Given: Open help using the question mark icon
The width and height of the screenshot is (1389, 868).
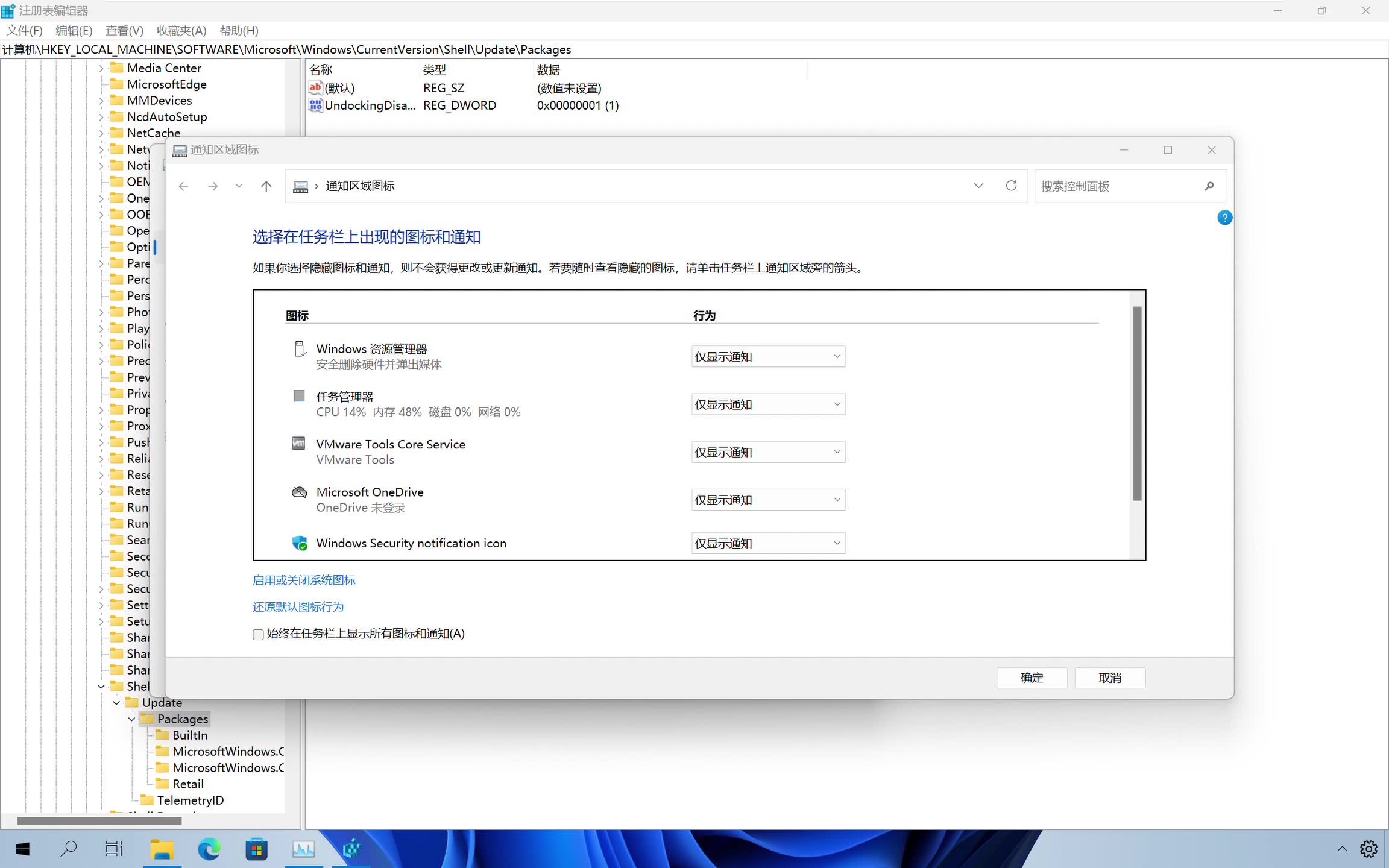Looking at the screenshot, I should [x=1226, y=217].
